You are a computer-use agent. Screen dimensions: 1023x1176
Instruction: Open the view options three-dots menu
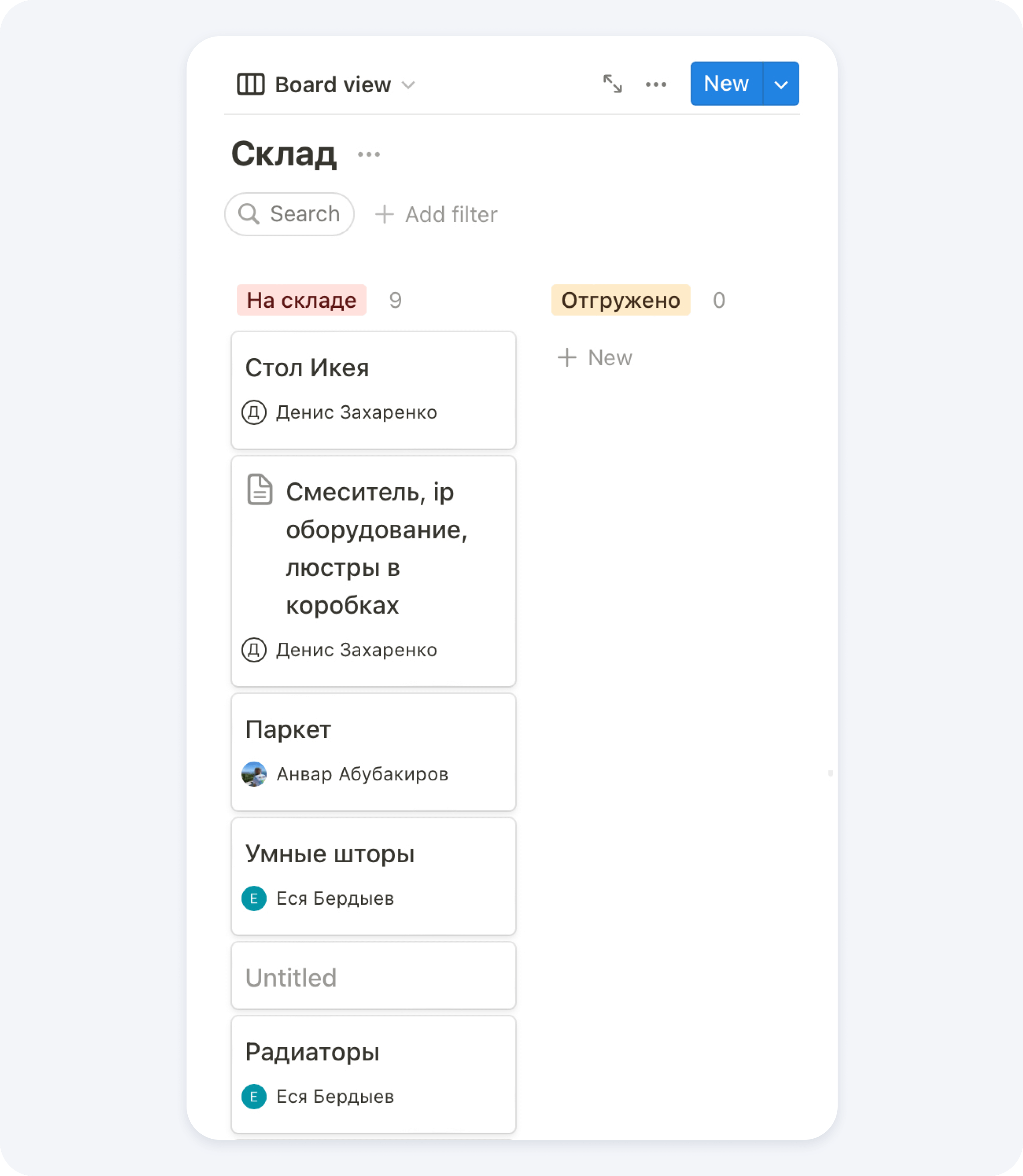pos(656,85)
